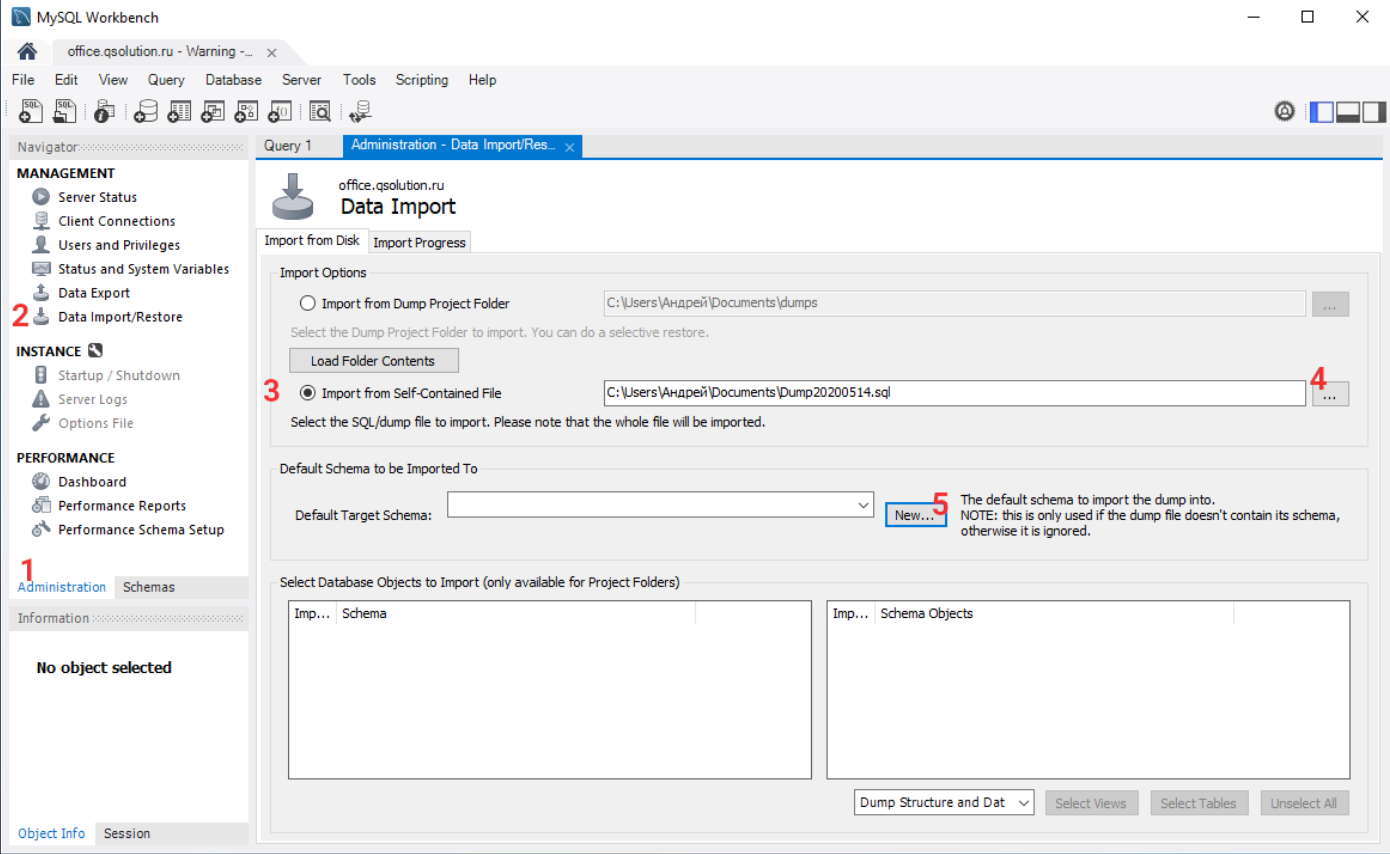Click the INSTANCE section icon
Viewport: 1390px width, 854px height.
pyautogui.click(x=96, y=351)
